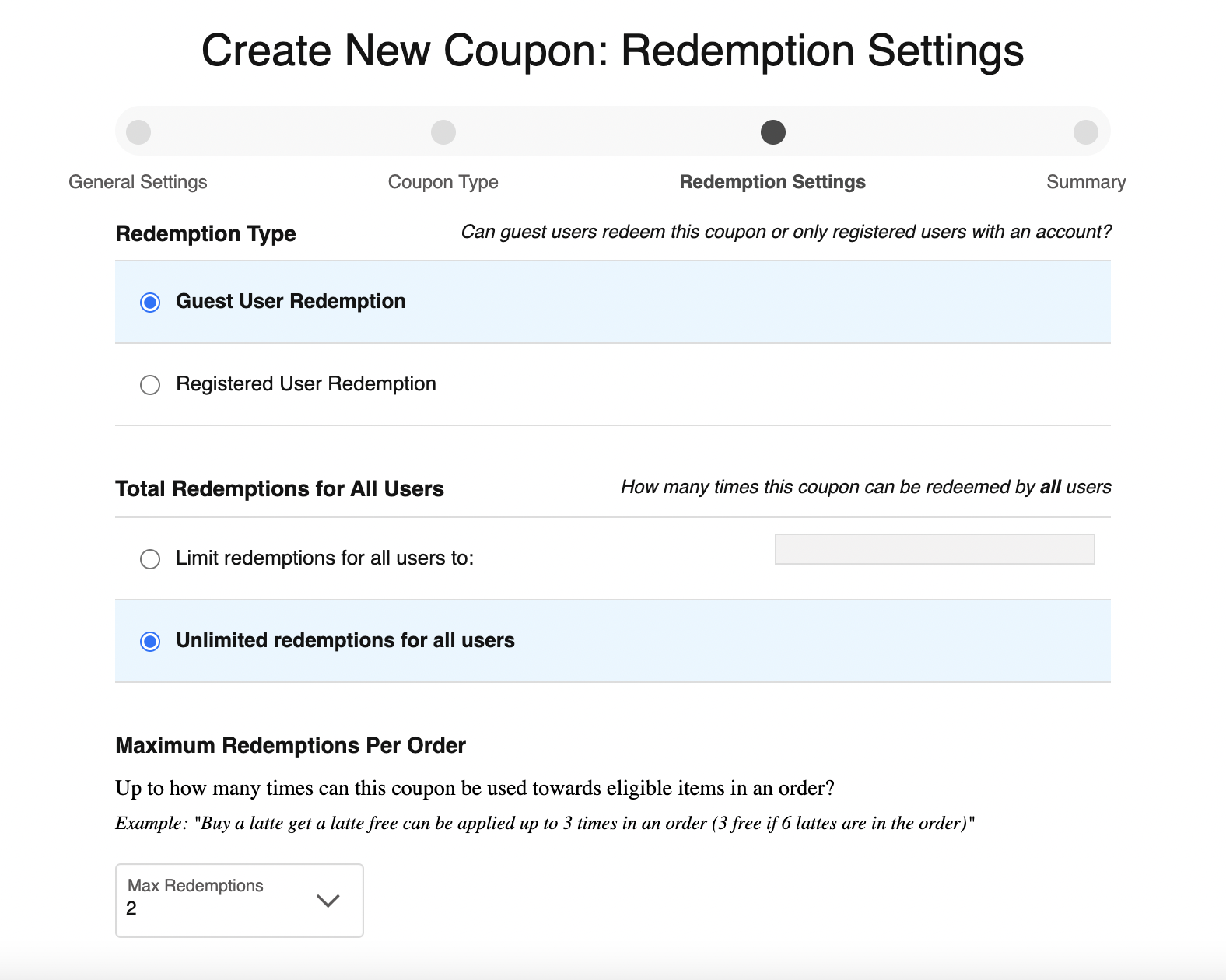
Task: Click the Coupon Type step circle
Action: coord(443,132)
